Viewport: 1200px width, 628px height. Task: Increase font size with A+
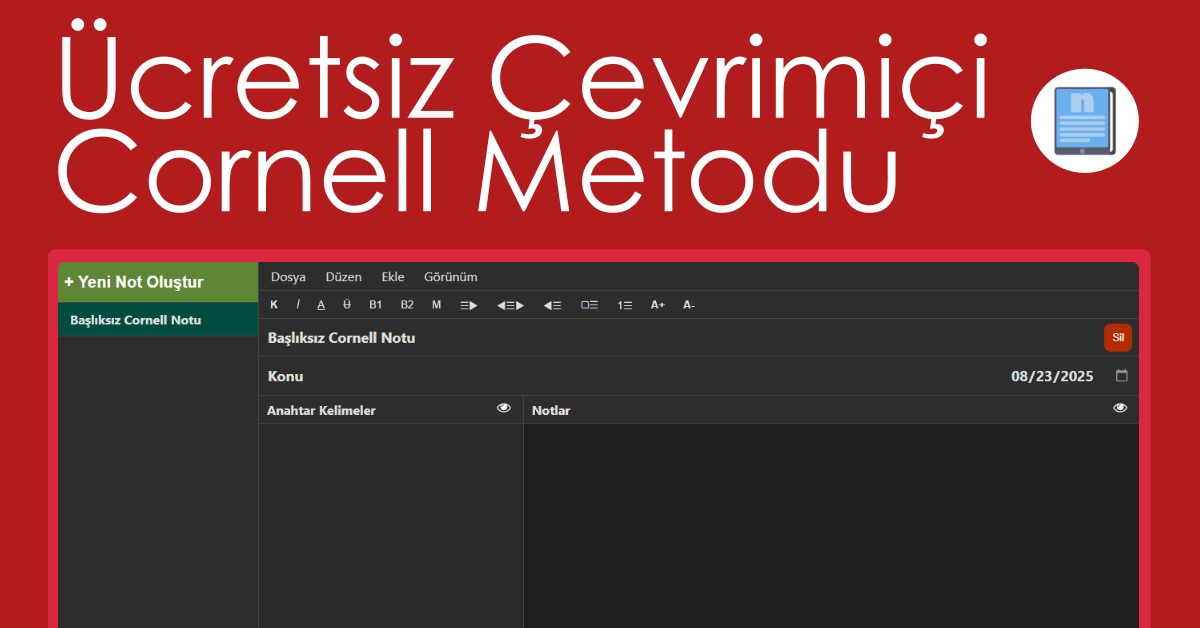658,305
